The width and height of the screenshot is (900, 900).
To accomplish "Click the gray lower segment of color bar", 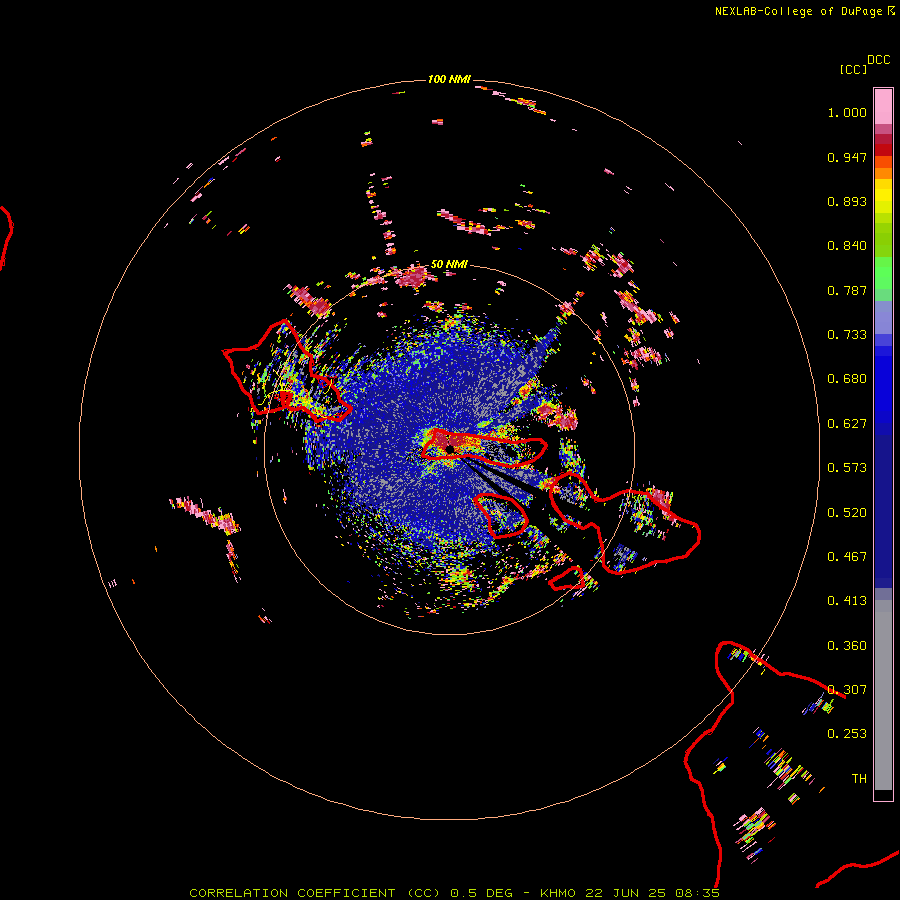I will [883, 695].
